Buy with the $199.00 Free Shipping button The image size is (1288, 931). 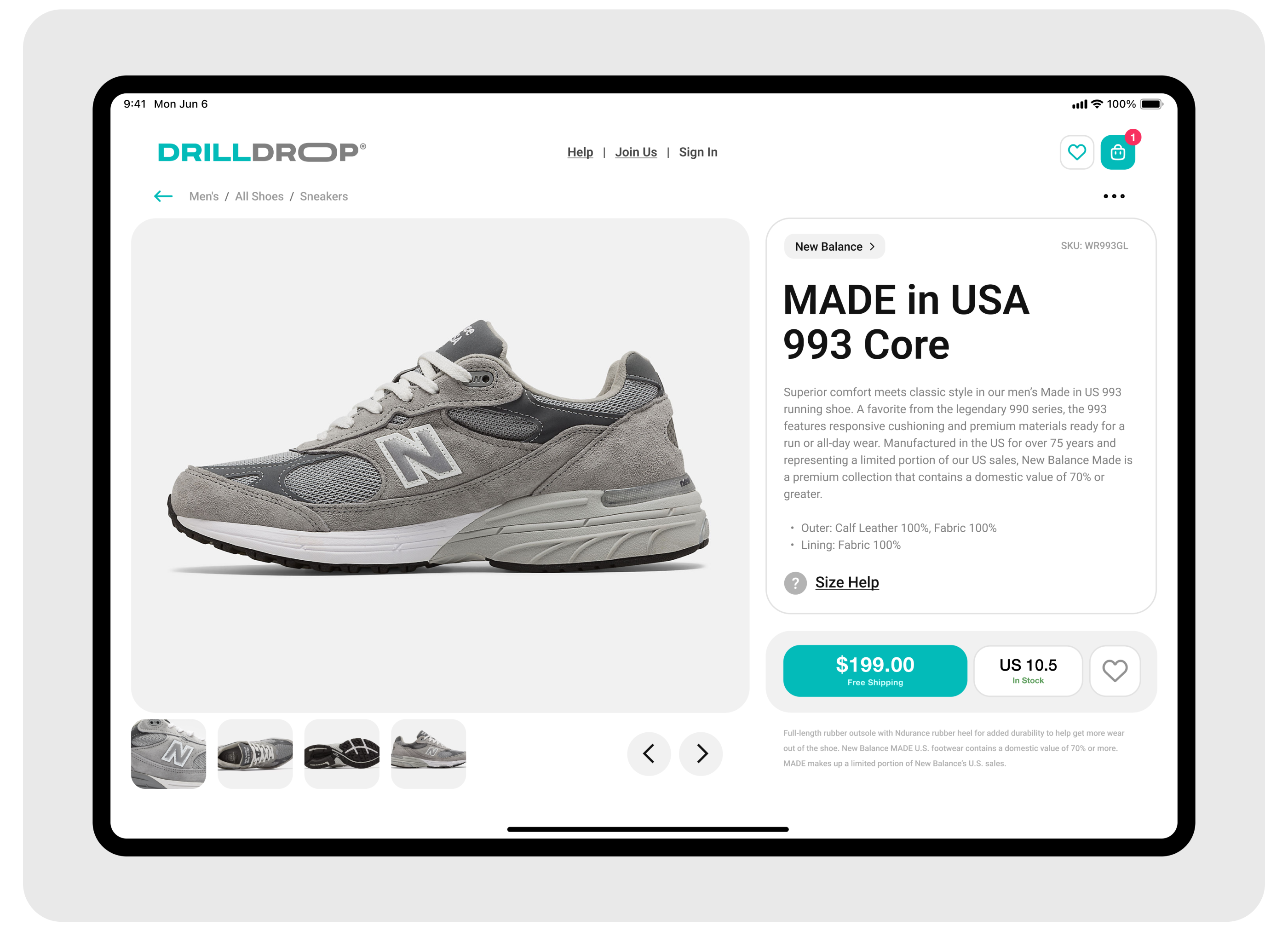(874, 671)
